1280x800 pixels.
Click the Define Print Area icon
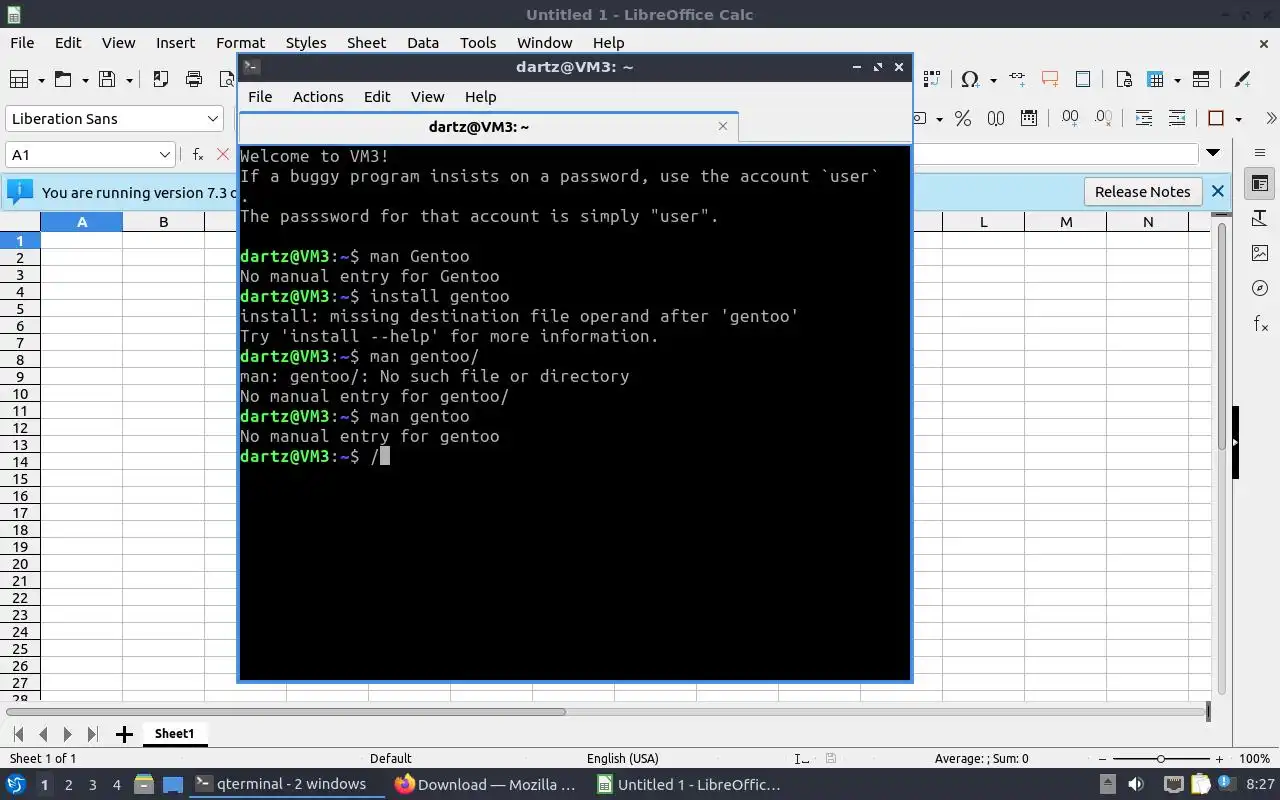point(1123,80)
